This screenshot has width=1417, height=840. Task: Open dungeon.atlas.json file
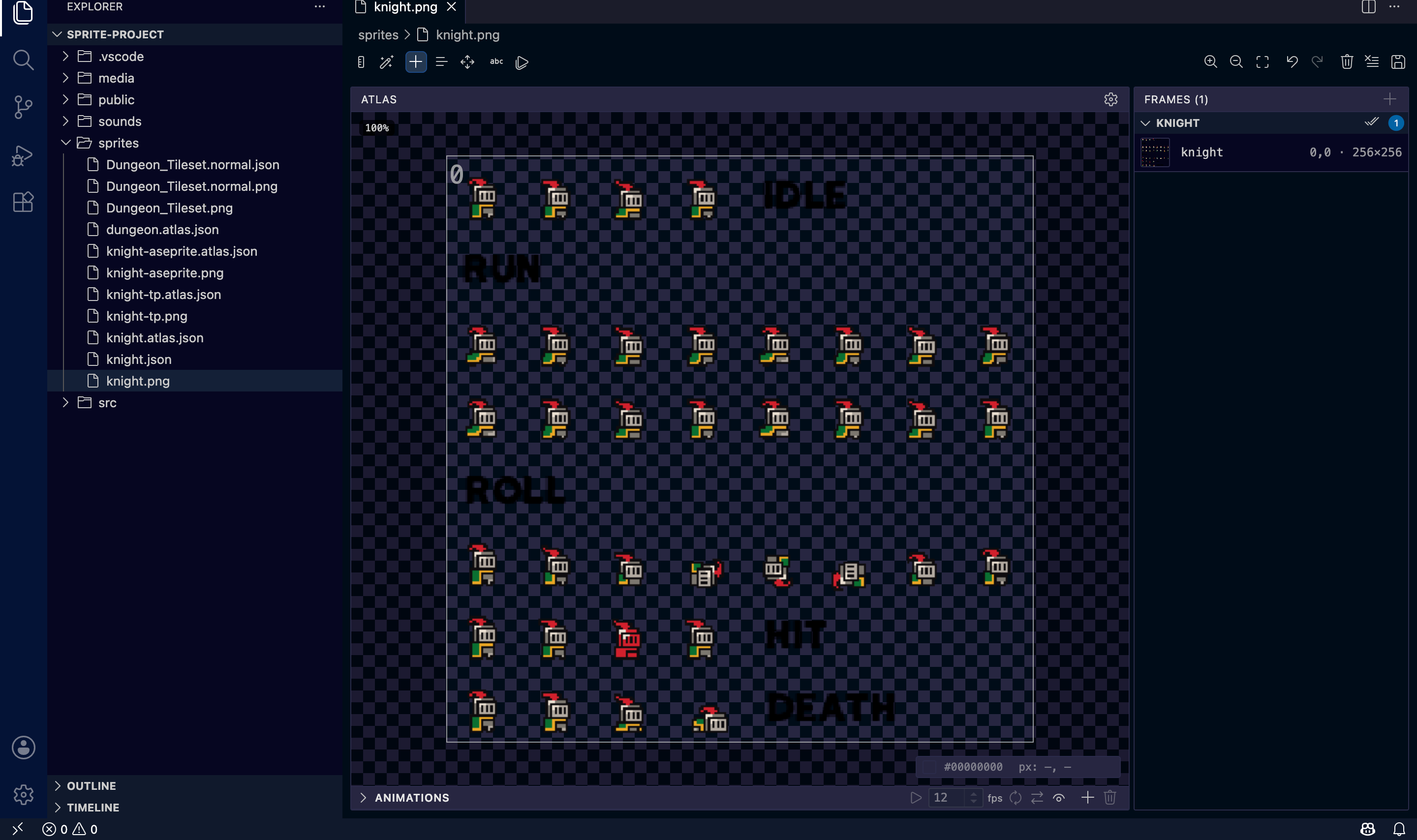tap(195, 229)
